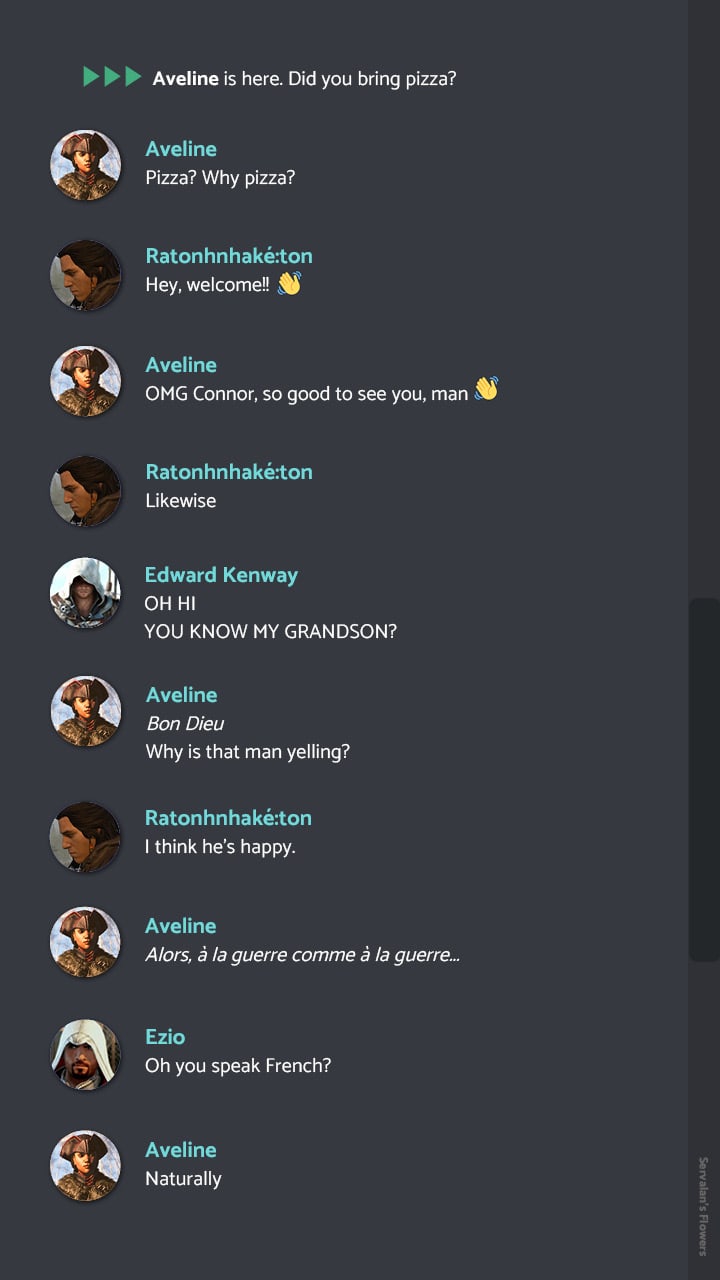Screen dimensions: 720x1280
Task: Open Edward Kenway's hooded avatar
Action: coord(86,593)
